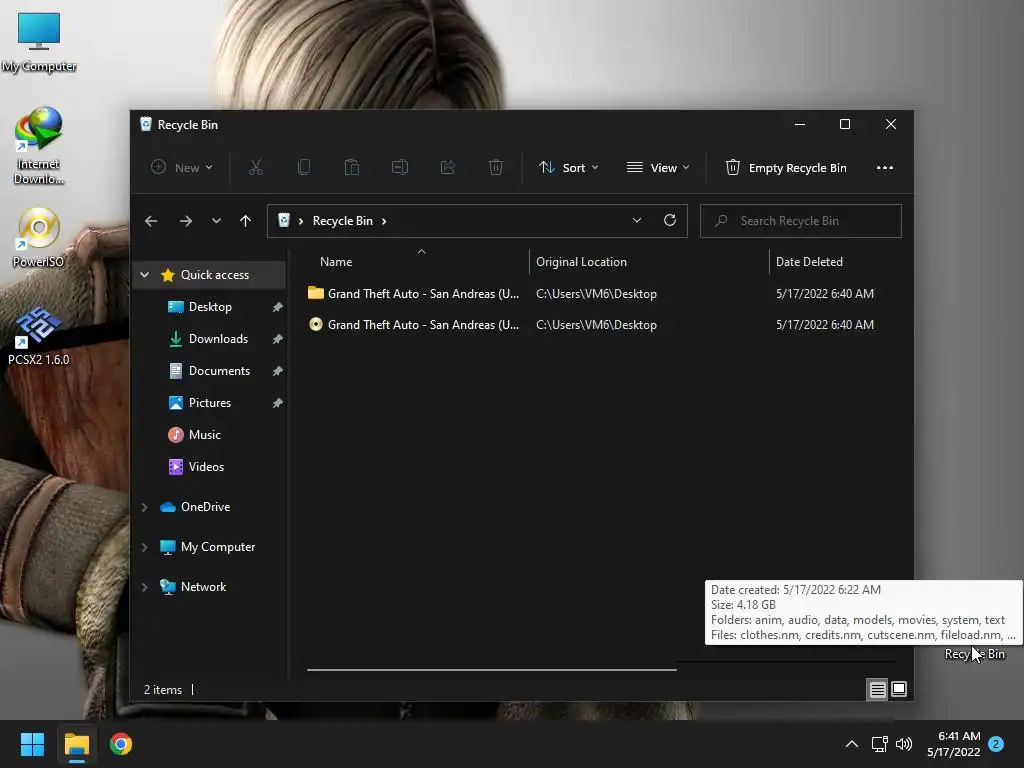Click the Cut scissors icon in toolbar

pos(255,168)
